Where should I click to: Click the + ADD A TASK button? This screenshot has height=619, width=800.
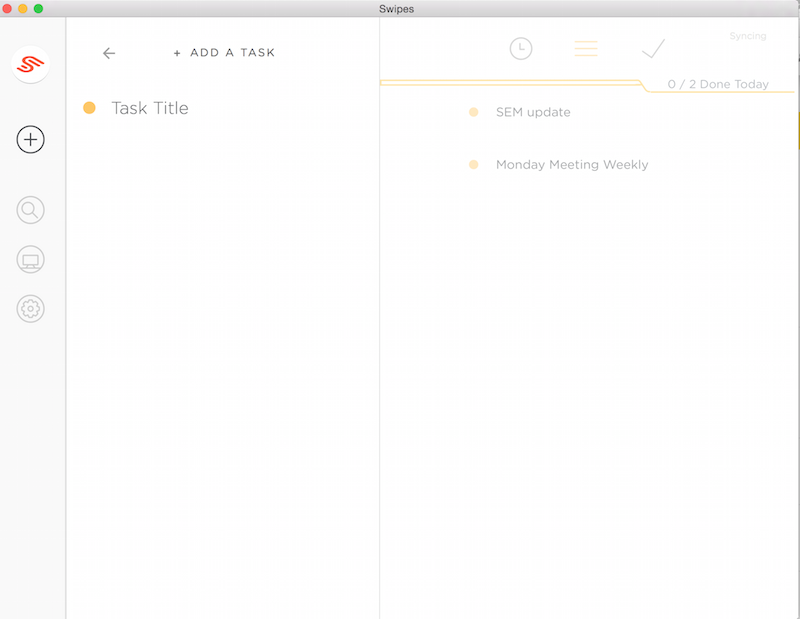tap(224, 53)
